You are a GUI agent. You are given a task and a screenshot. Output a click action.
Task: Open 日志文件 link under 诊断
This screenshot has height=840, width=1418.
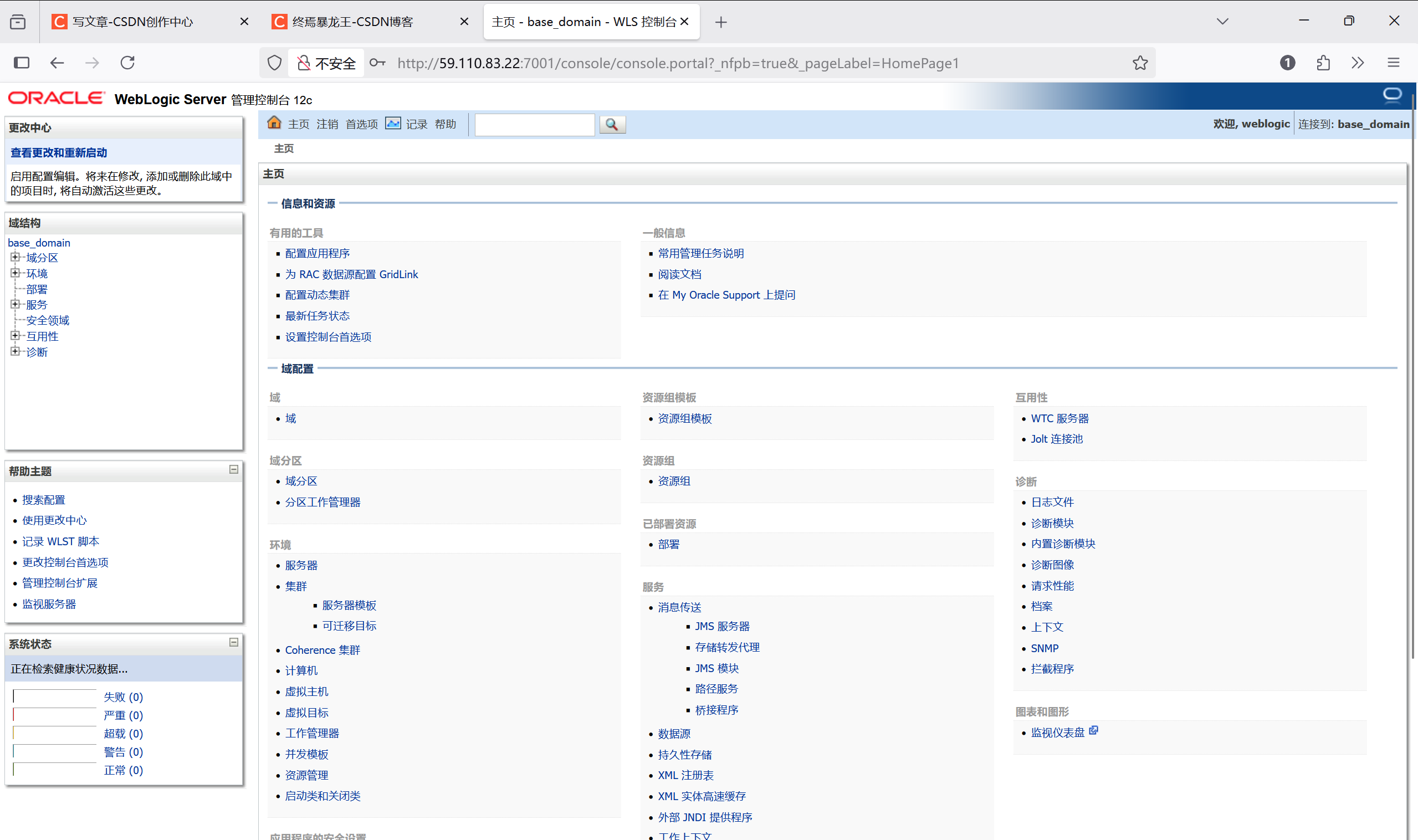[x=1052, y=503]
